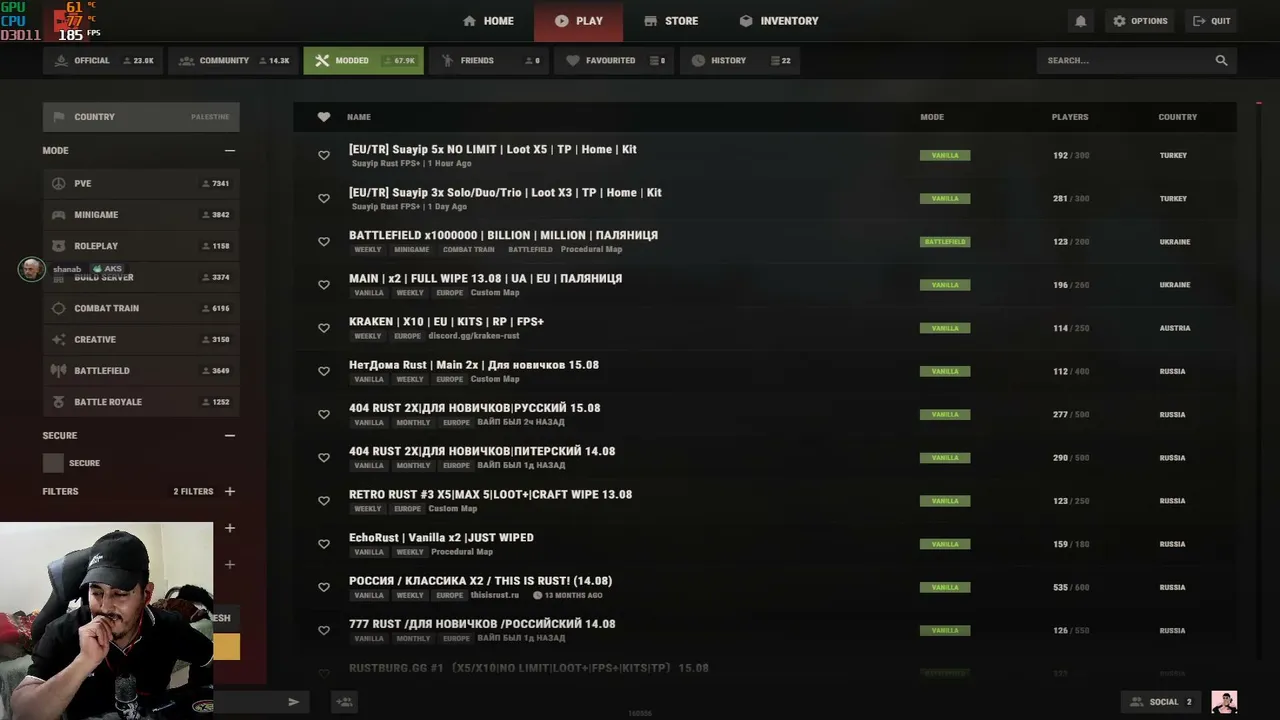
Task: Expand the Filters section
Action: pyautogui.click(x=230, y=492)
